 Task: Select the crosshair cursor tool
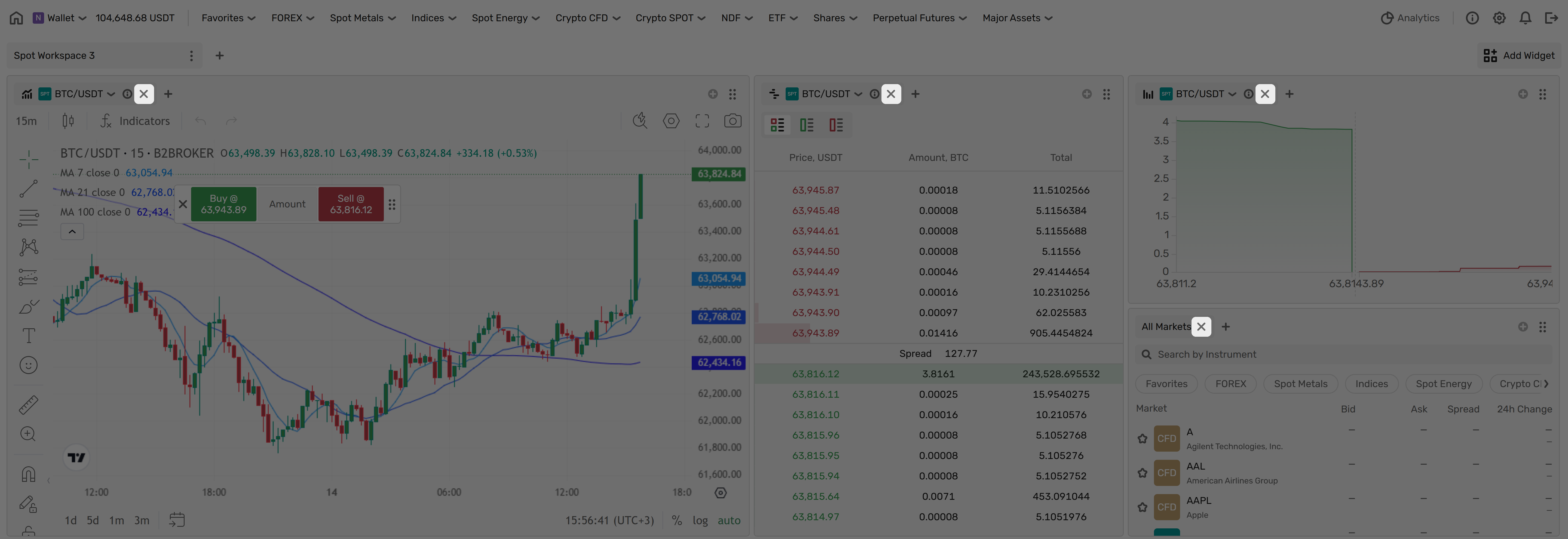29,160
